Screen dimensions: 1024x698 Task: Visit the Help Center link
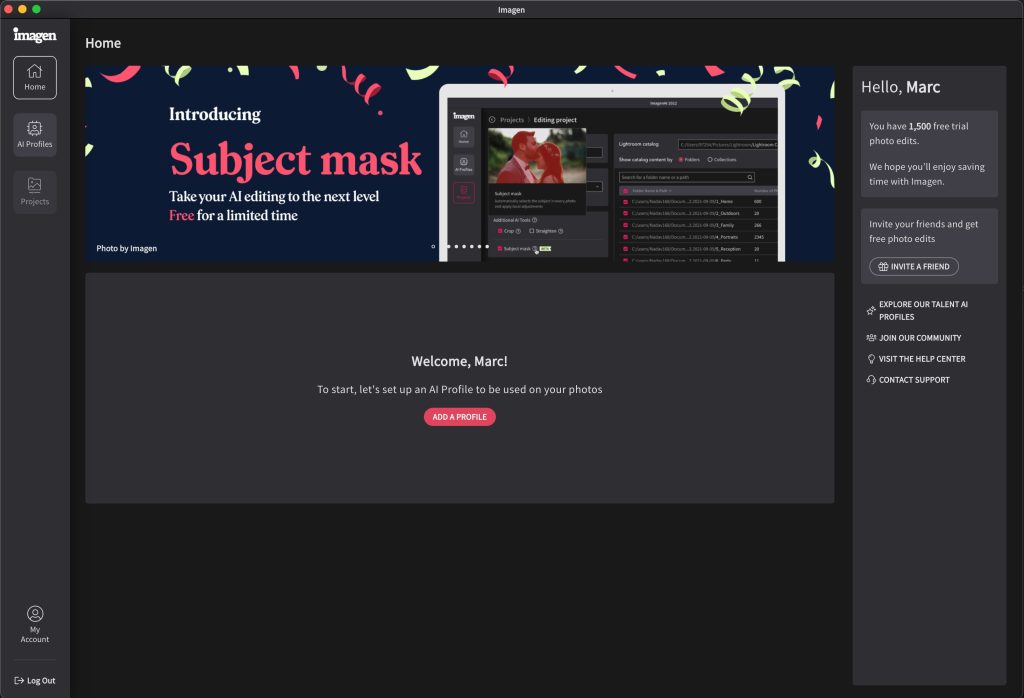916,358
